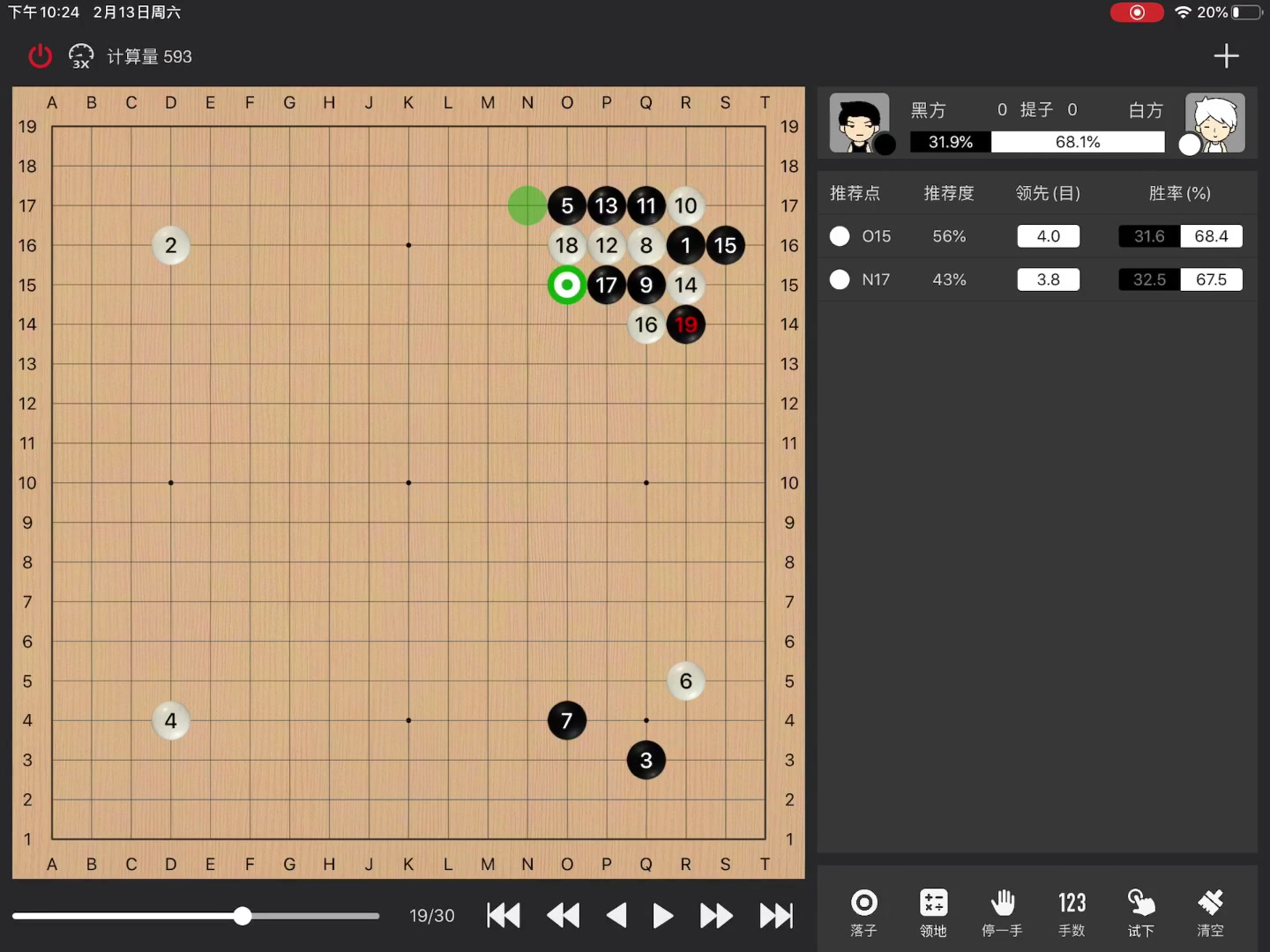Tap white stone number 2
Screen dimensions: 1270x952
pyautogui.click(x=171, y=245)
